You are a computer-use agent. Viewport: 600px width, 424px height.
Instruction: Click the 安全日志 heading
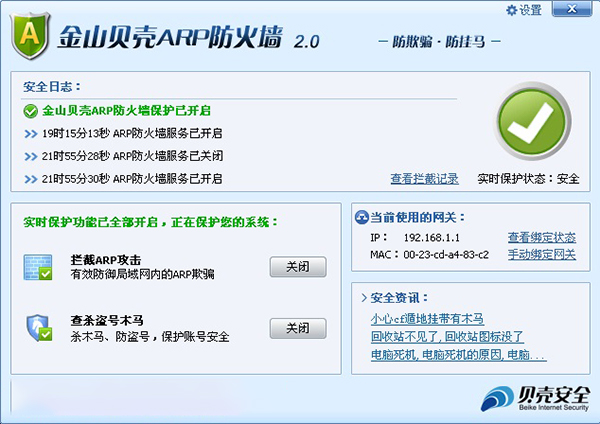[x=52, y=87]
